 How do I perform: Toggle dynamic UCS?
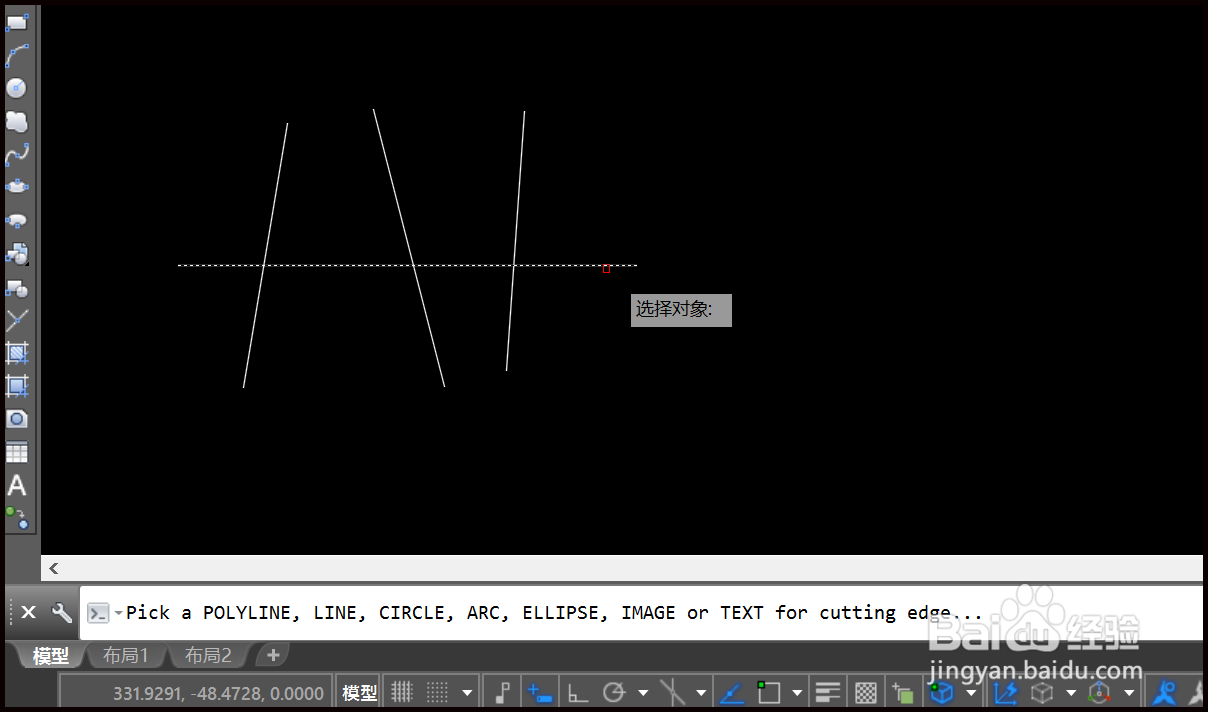point(1005,692)
